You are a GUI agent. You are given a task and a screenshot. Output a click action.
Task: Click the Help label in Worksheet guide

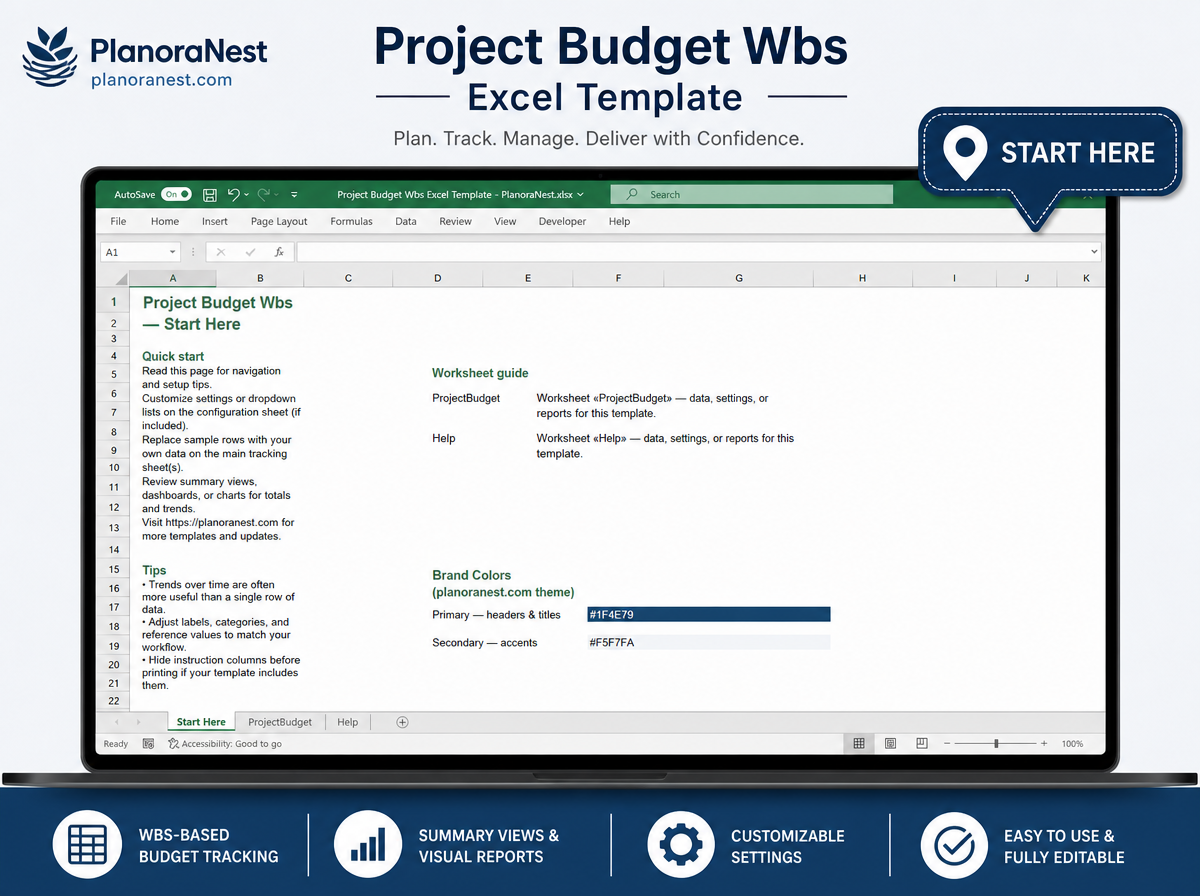pos(444,438)
